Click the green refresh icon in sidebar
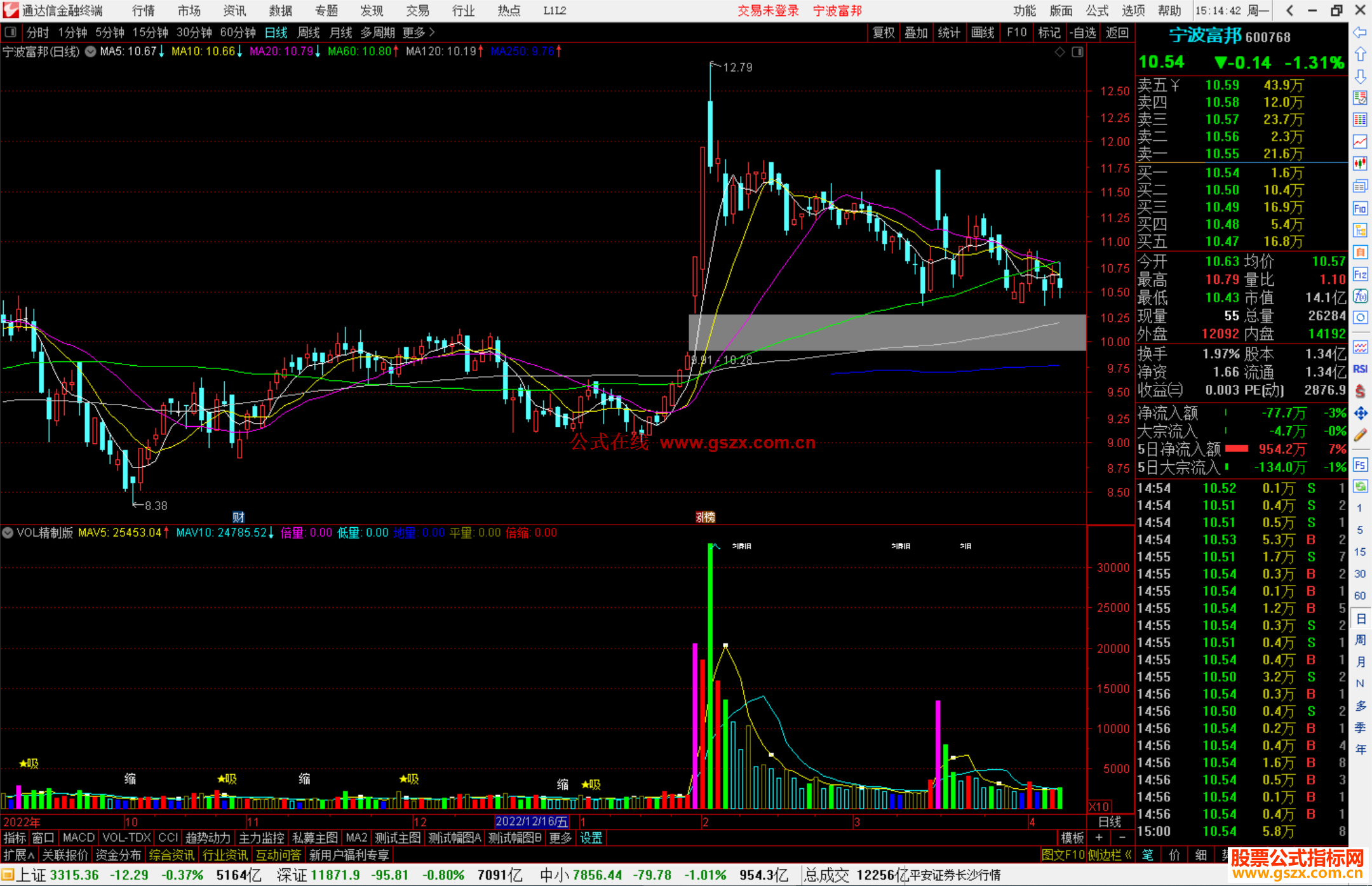 1360,487
